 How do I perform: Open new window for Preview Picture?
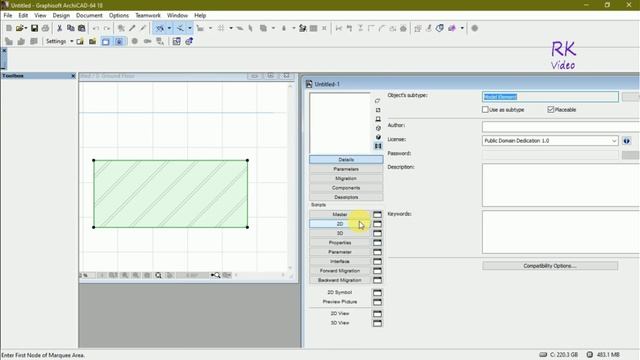[x=377, y=302]
